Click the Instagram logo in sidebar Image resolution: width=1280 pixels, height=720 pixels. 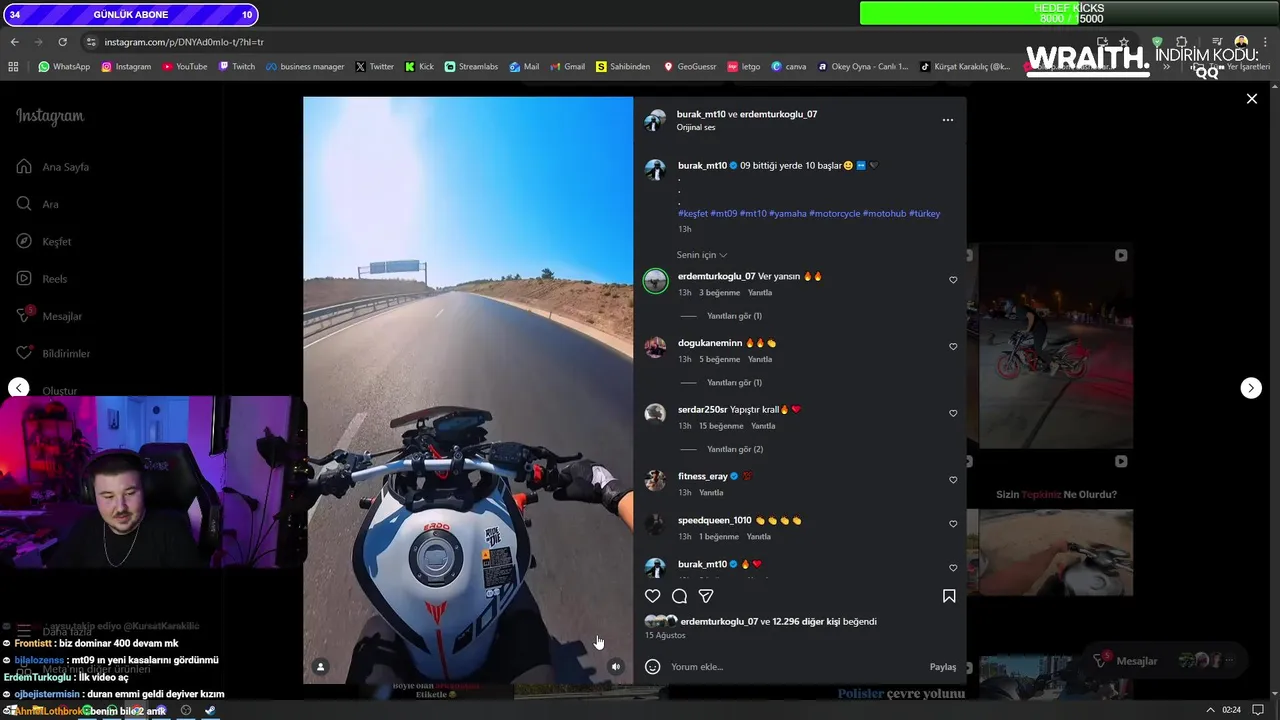(x=50, y=116)
